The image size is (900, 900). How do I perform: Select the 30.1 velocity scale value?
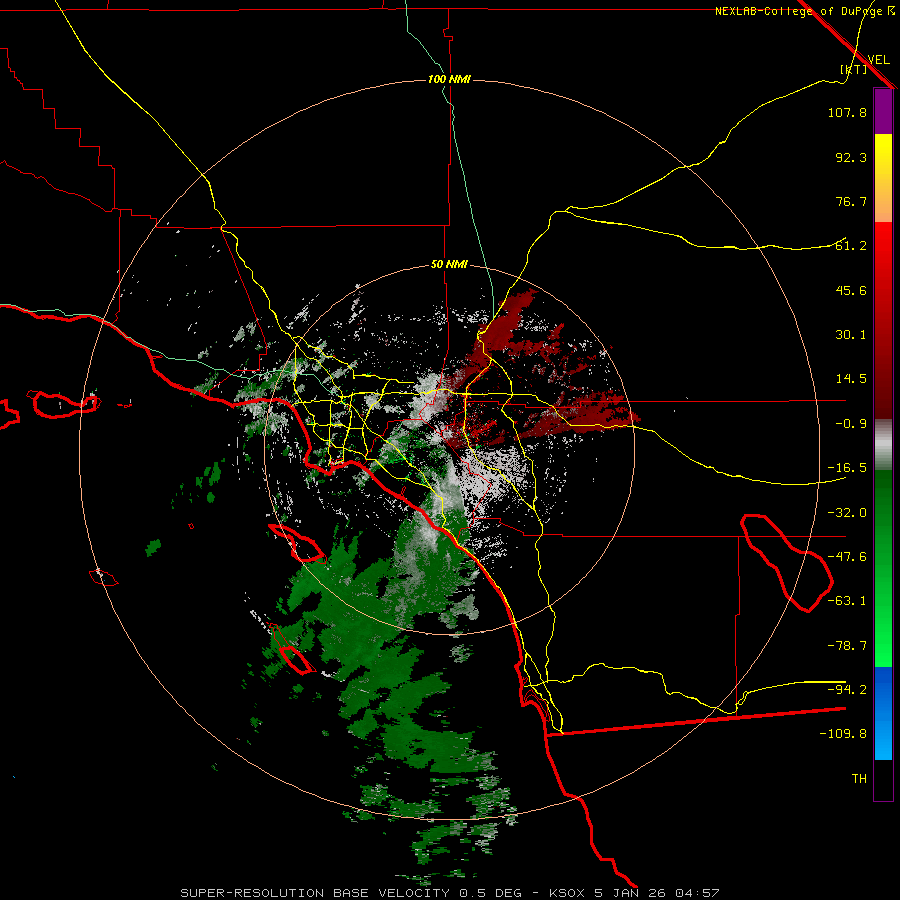coord(851,335)
